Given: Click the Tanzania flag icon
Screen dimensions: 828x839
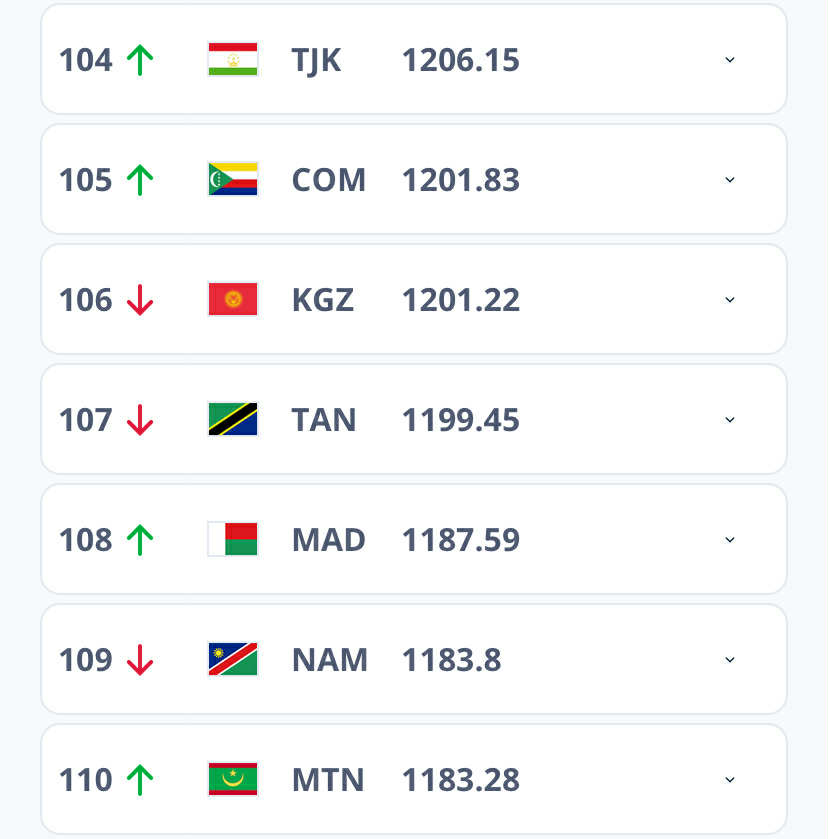Looking at the screenshot, I should click(233, 419).
